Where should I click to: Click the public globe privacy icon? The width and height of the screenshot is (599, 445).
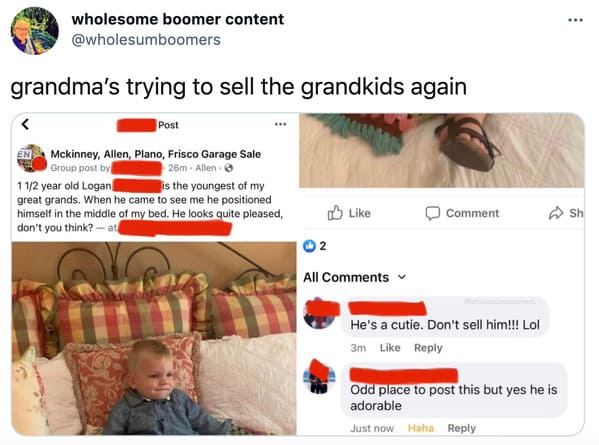(x=228, y=168)
